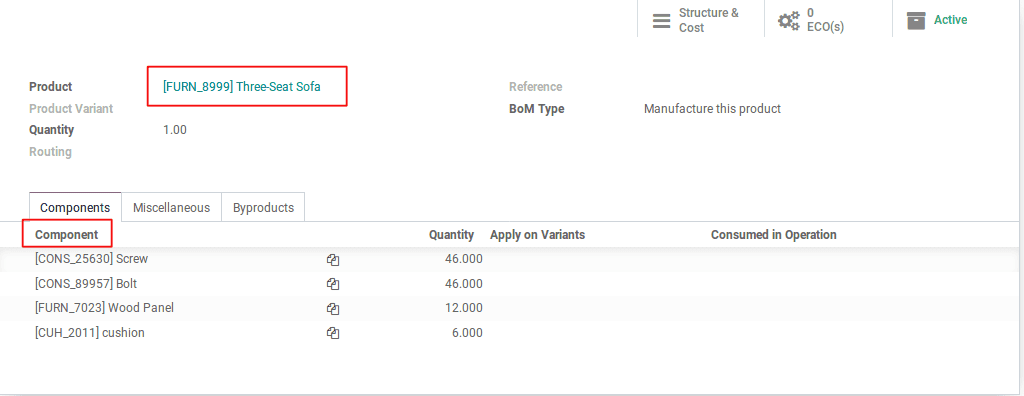
Task: Open the 0 ECO(s) stat button
Action: pos(828,20)
